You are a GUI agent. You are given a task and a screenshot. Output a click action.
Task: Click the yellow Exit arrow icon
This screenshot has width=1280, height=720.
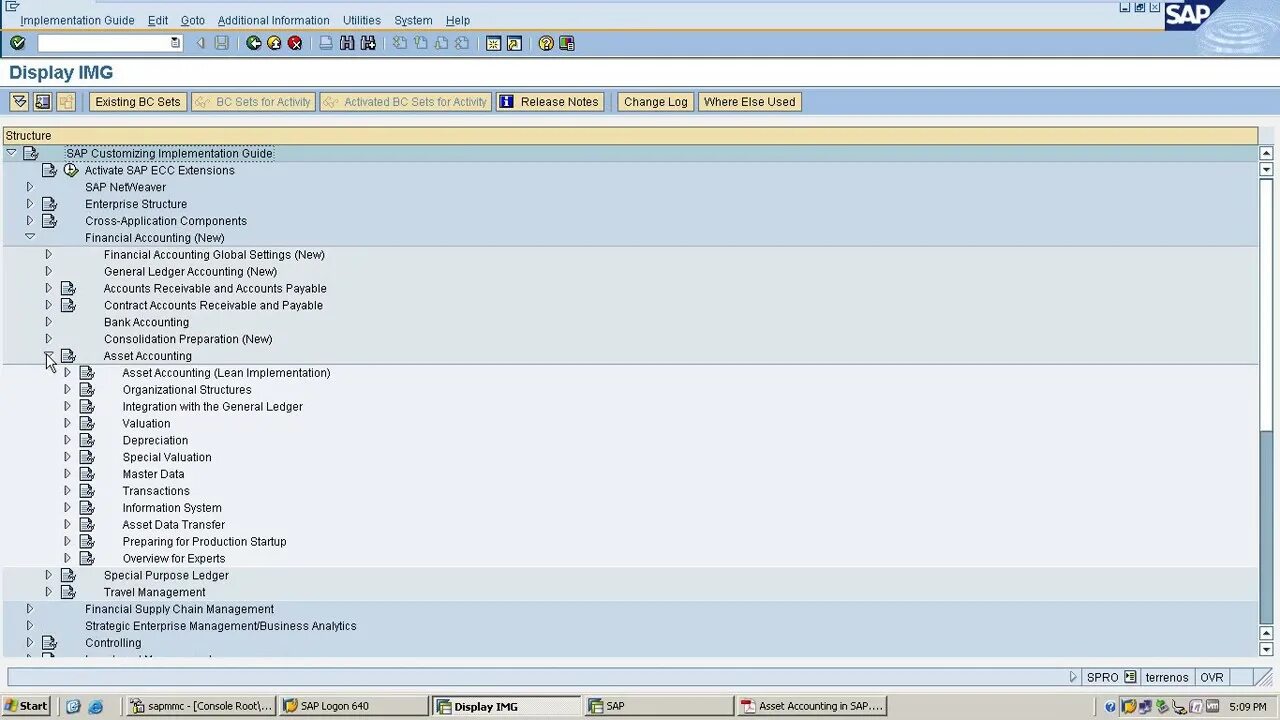274,43
